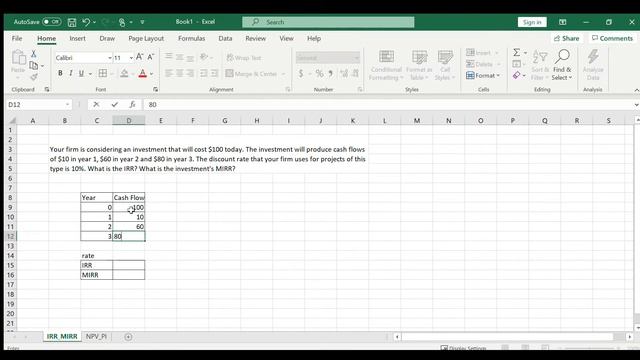The image size is (640, 360).
Task: Add a new sheet with plus icon
Action: (x=128, y=337)
